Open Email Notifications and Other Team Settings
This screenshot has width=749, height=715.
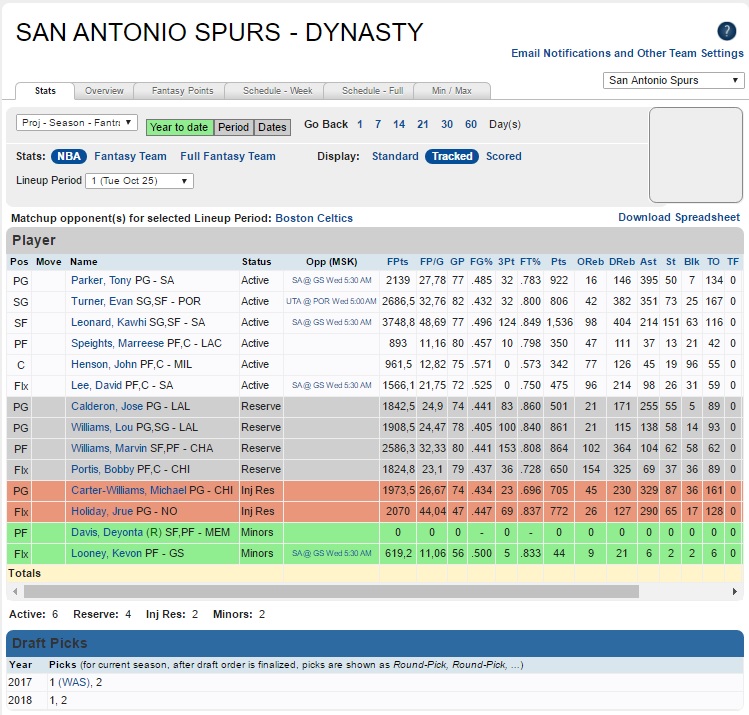627,53
